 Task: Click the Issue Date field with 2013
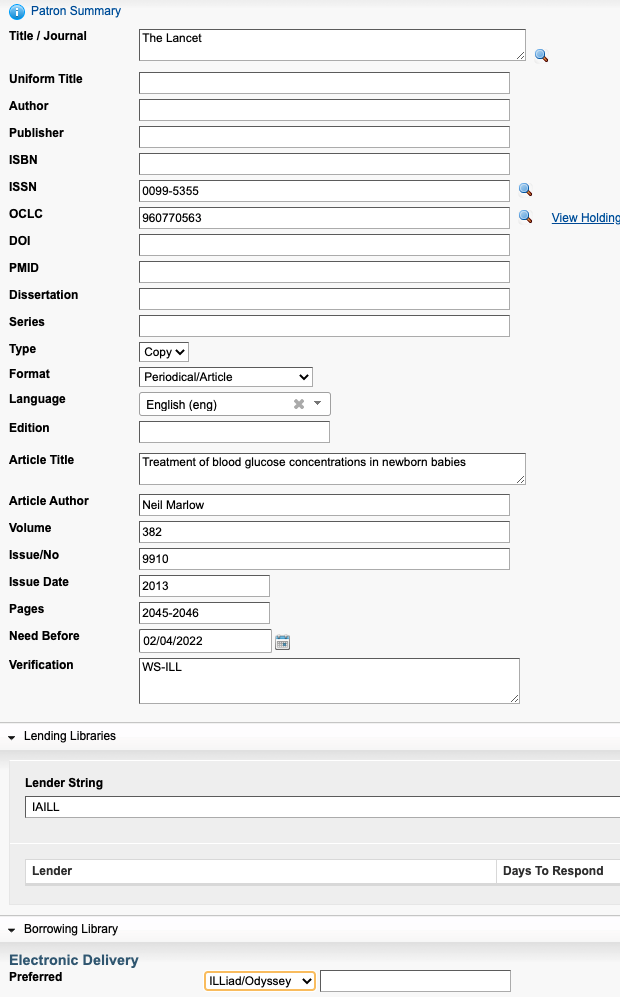click(204, 586)
